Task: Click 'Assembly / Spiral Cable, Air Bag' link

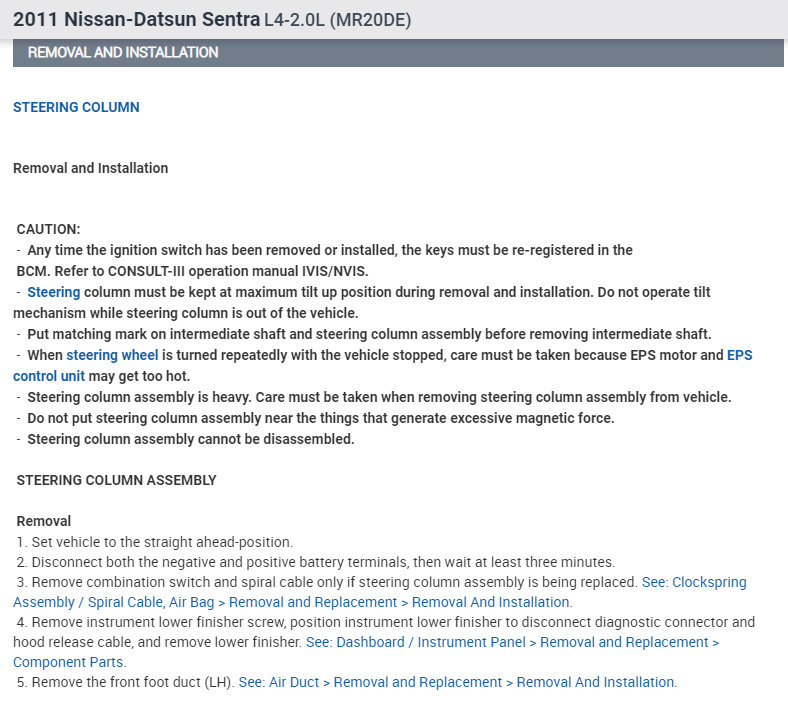Action: coord(114,602)
